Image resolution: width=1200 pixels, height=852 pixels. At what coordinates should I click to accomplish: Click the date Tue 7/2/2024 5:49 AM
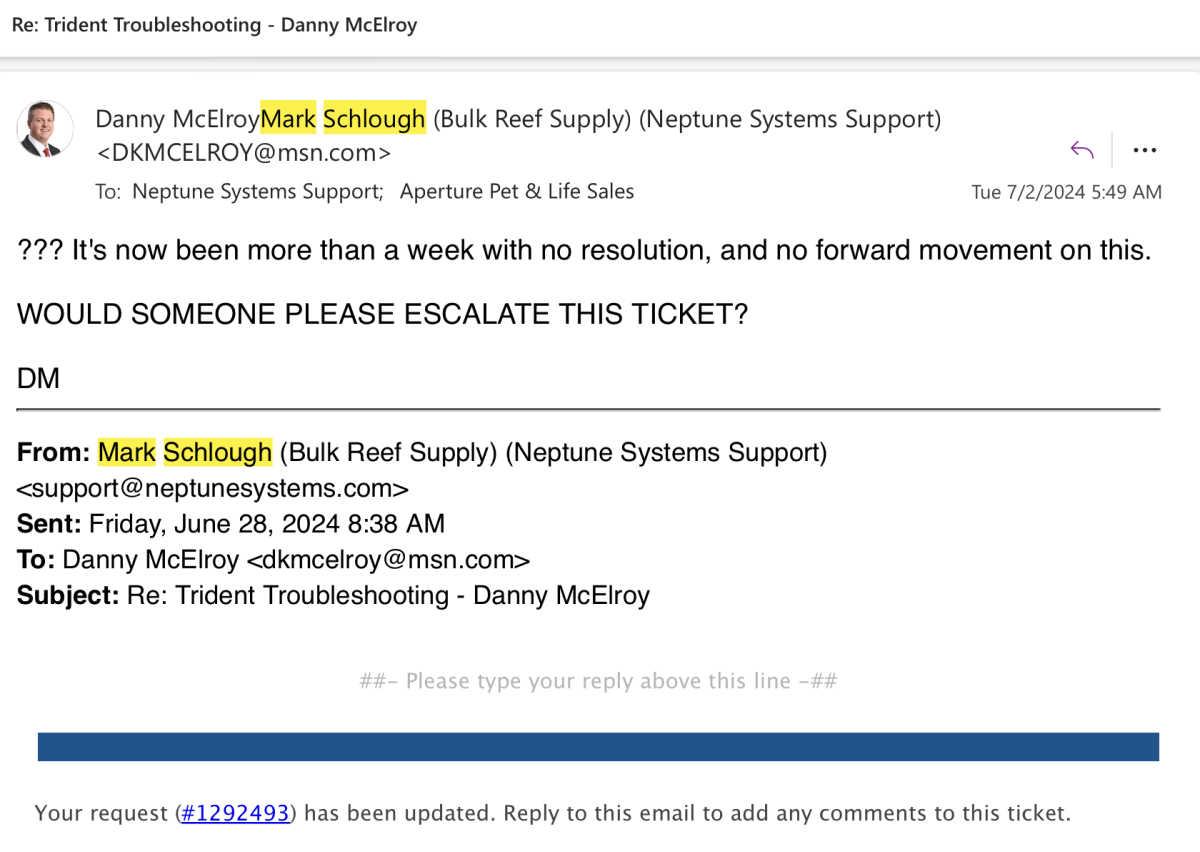(x=1067, y=192)
